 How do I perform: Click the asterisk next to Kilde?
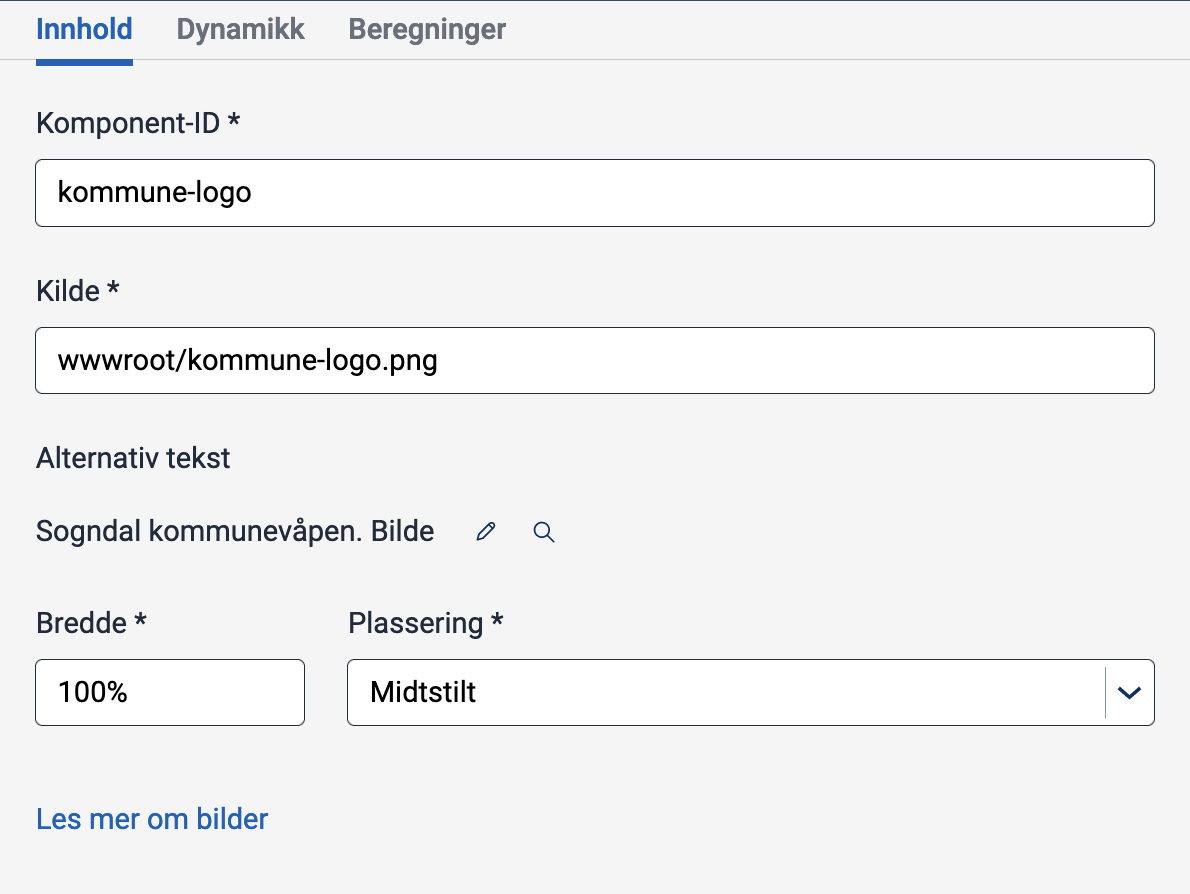coord(114,289)
